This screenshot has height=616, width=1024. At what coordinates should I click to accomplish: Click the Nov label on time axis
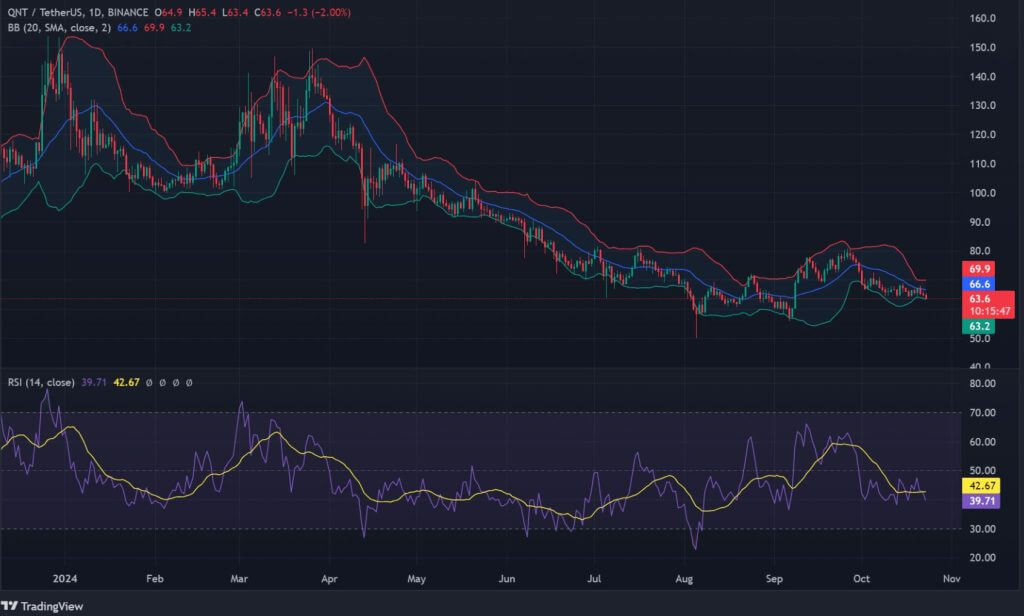952,578
